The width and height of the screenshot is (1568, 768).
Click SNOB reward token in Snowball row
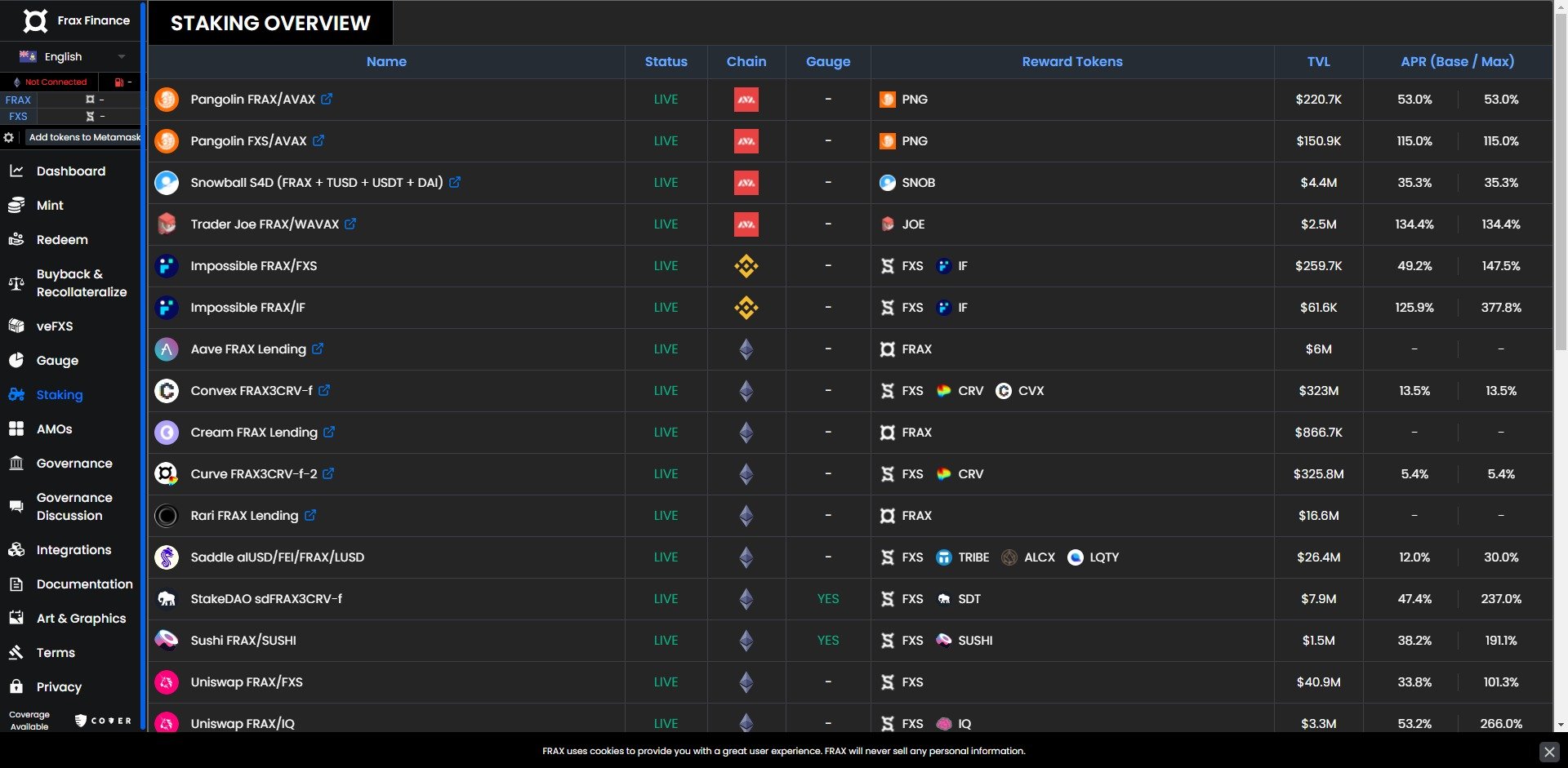point(907,182)
